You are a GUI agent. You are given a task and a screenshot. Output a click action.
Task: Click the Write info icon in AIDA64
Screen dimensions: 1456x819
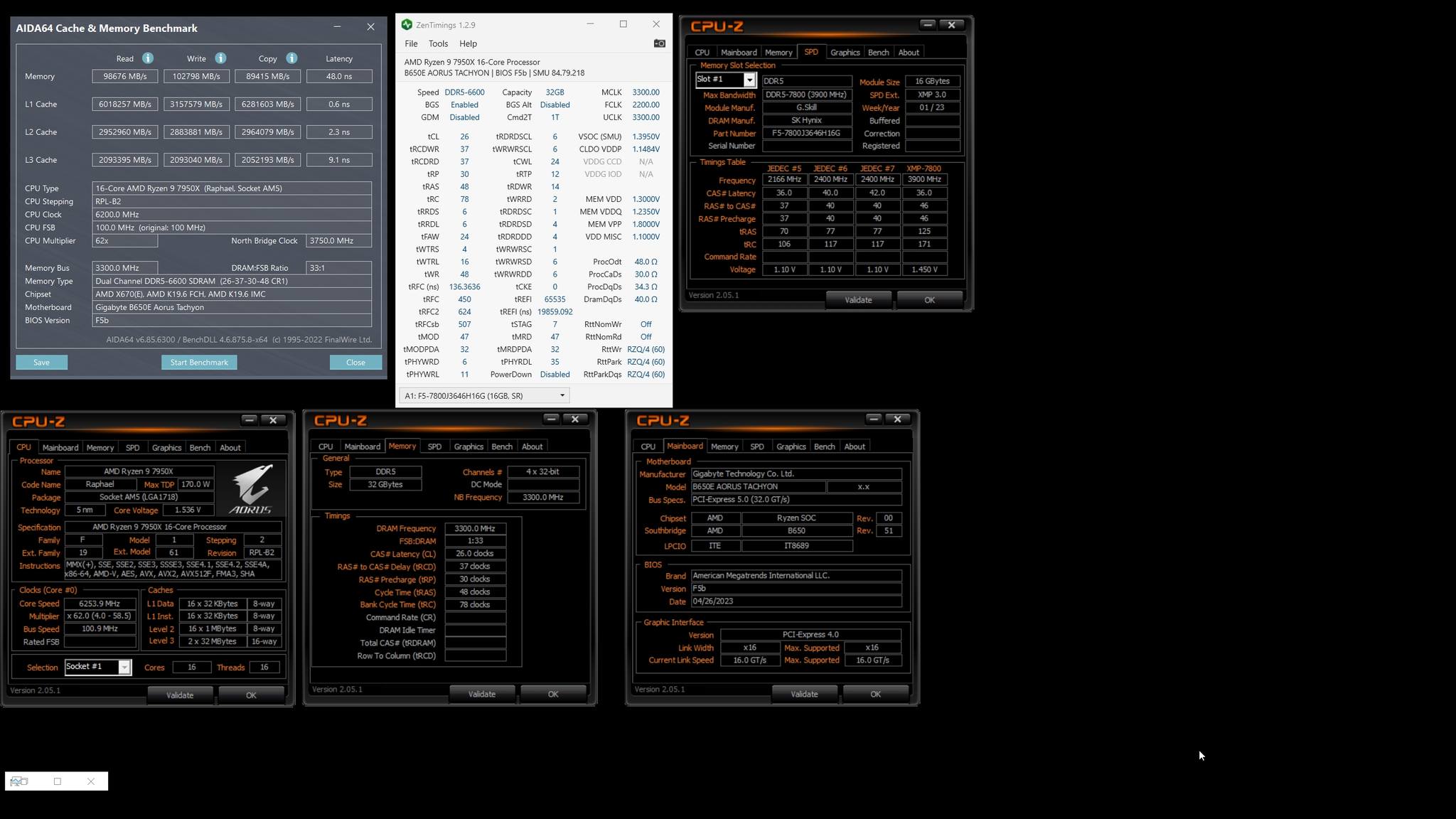point(220,58)
